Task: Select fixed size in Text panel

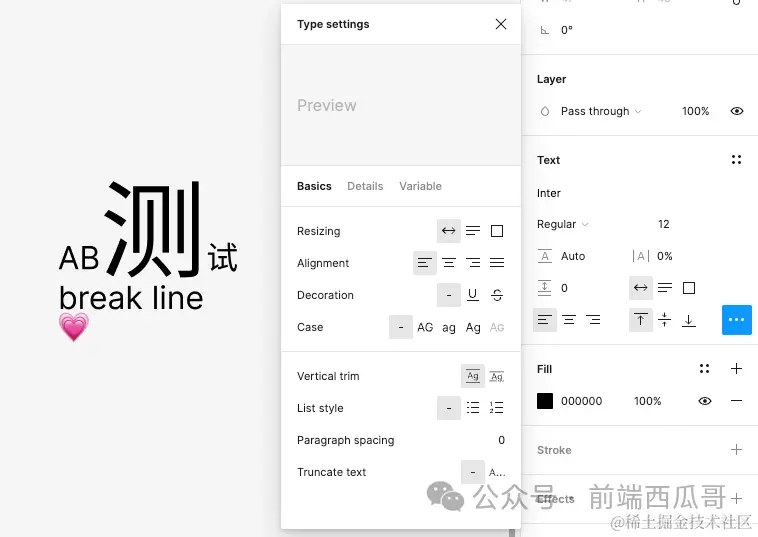Action: pyautogui.click(x=689, y=288)
